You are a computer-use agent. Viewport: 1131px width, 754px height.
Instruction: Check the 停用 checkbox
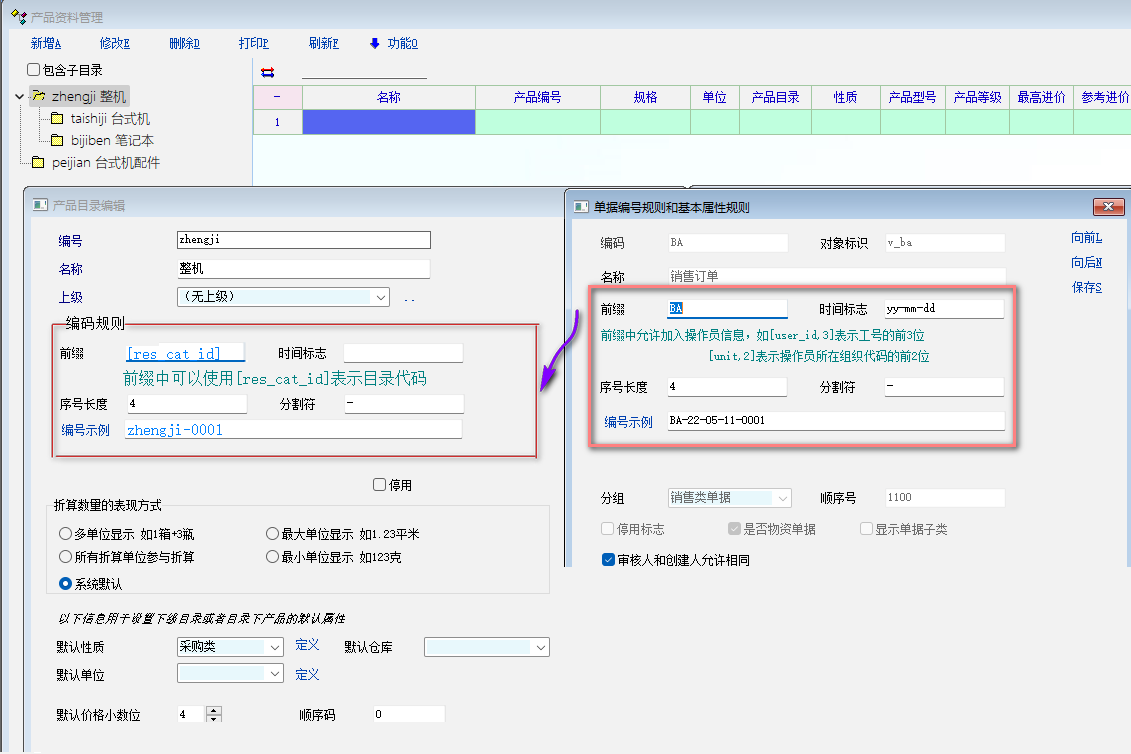pos(379,485)
